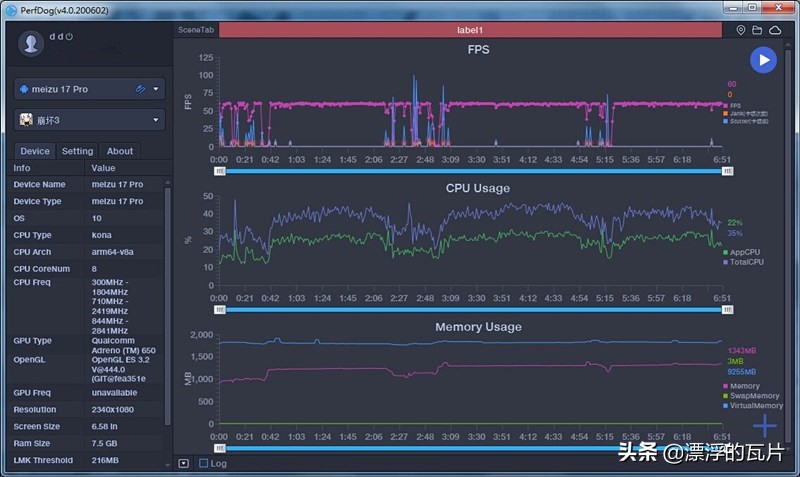This screenshot has height=477, width=800.
Task: Click the device info scroll down arrow
Action: [x=167, y=465]
